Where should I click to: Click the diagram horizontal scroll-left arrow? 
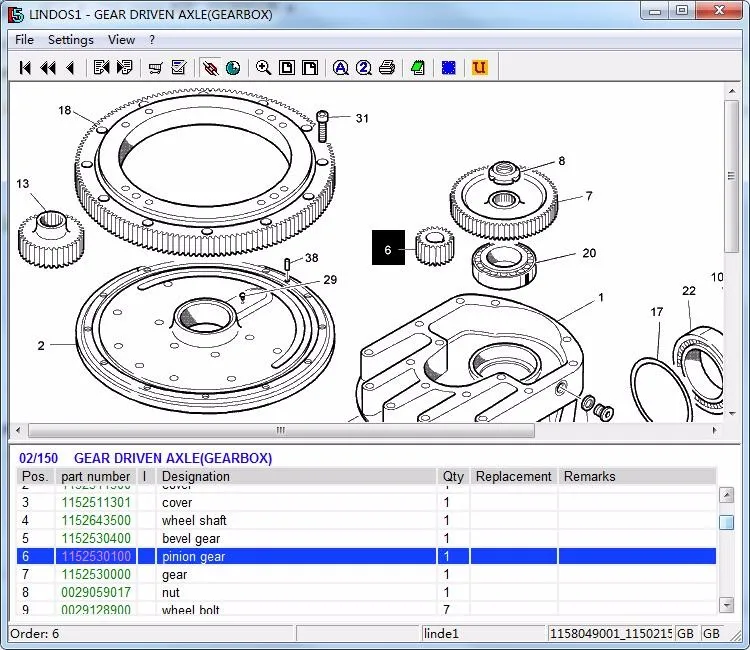coord(18,430)
